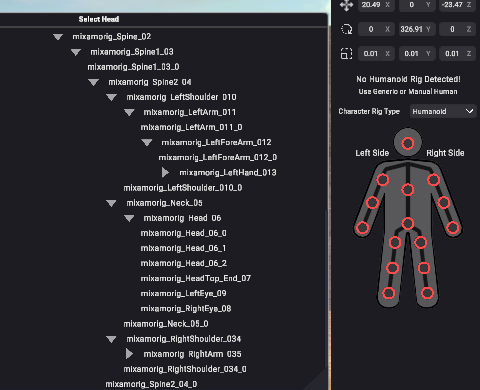The height and width of the screenshot is (390, 480).
Task: Select left side foot joint circle
Action: tap(389, 293)
